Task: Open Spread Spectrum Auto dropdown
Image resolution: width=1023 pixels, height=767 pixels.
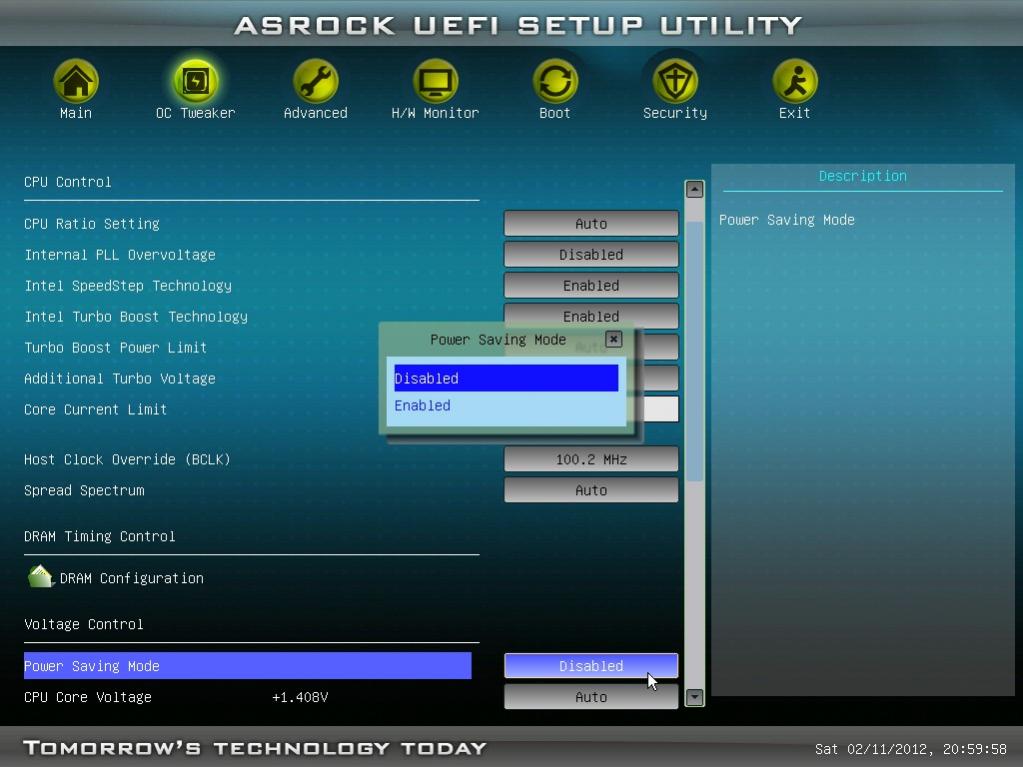Action: point(591,490)
